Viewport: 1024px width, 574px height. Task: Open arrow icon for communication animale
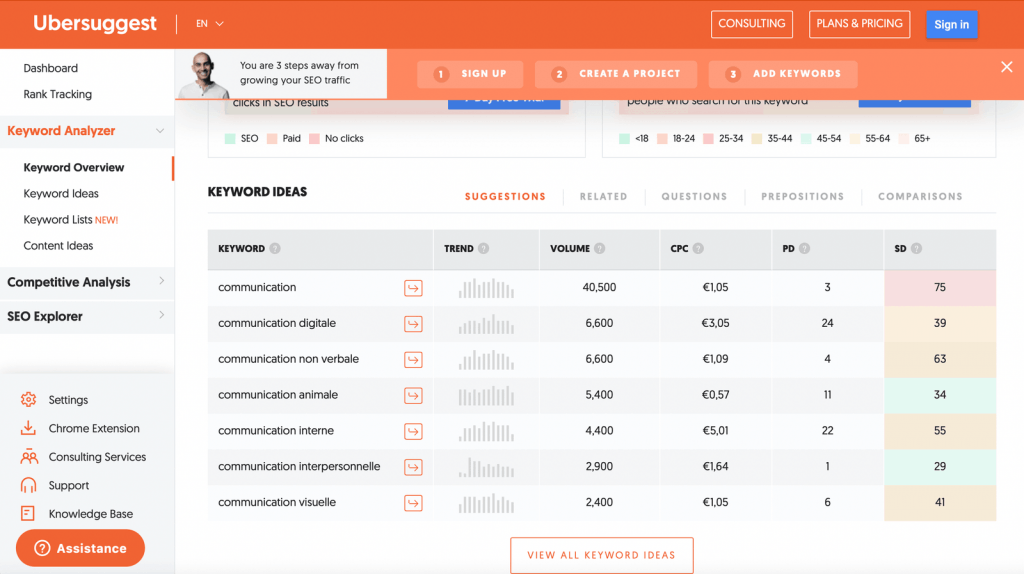[x=413, y=396]
